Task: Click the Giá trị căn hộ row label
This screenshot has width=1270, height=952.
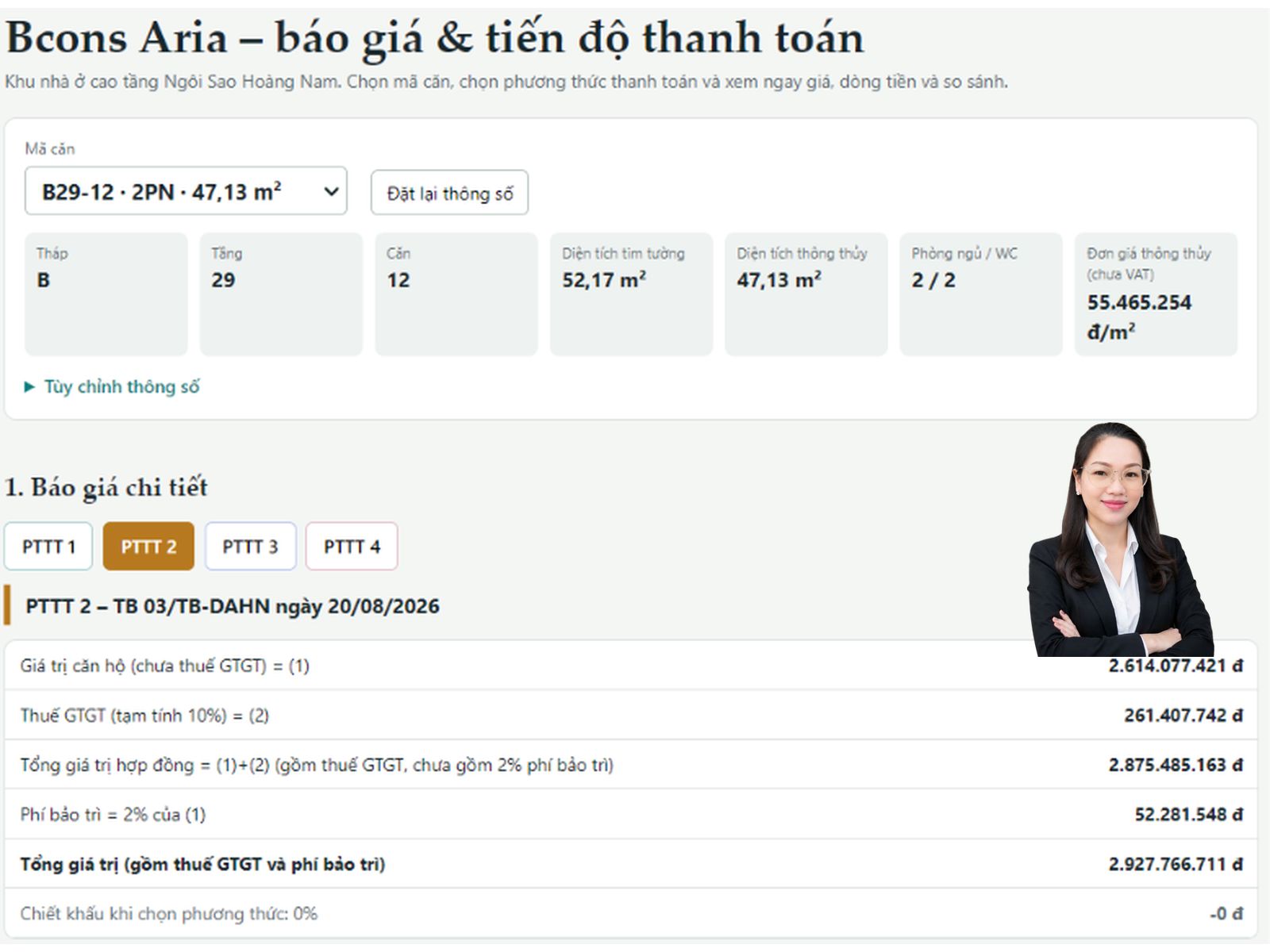Action: 165,666
